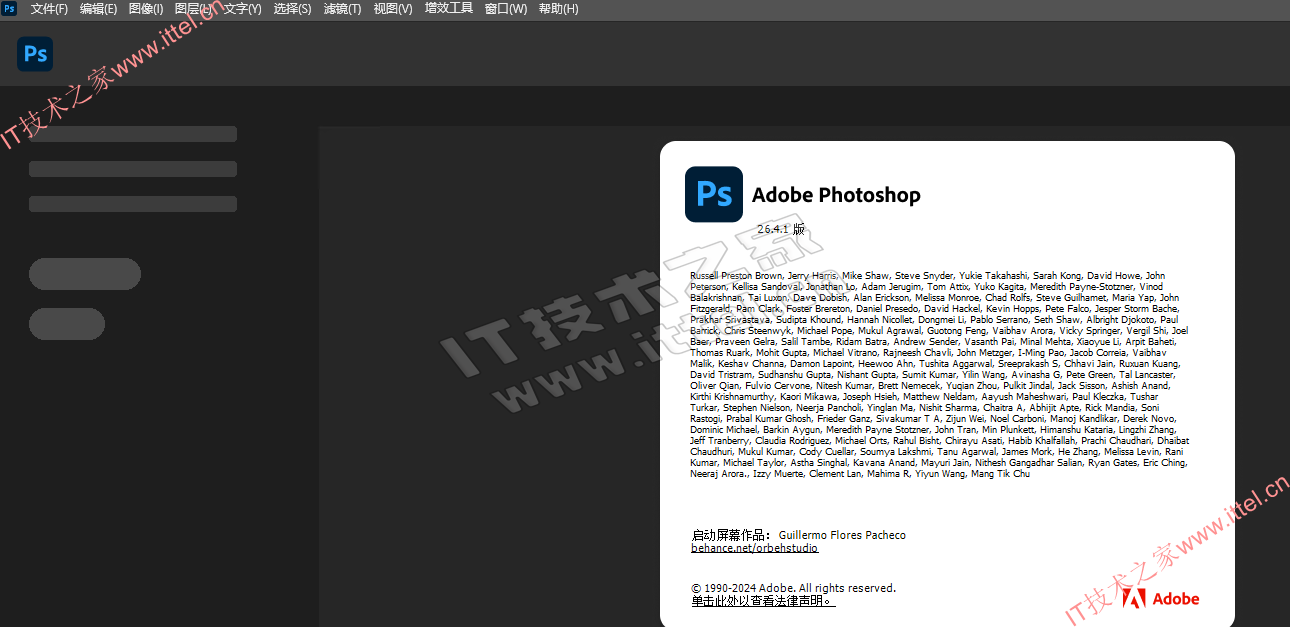Open the 滤镜(T) menu
Viewport: 1290px width, 627px height.
(x=342, y=9)
